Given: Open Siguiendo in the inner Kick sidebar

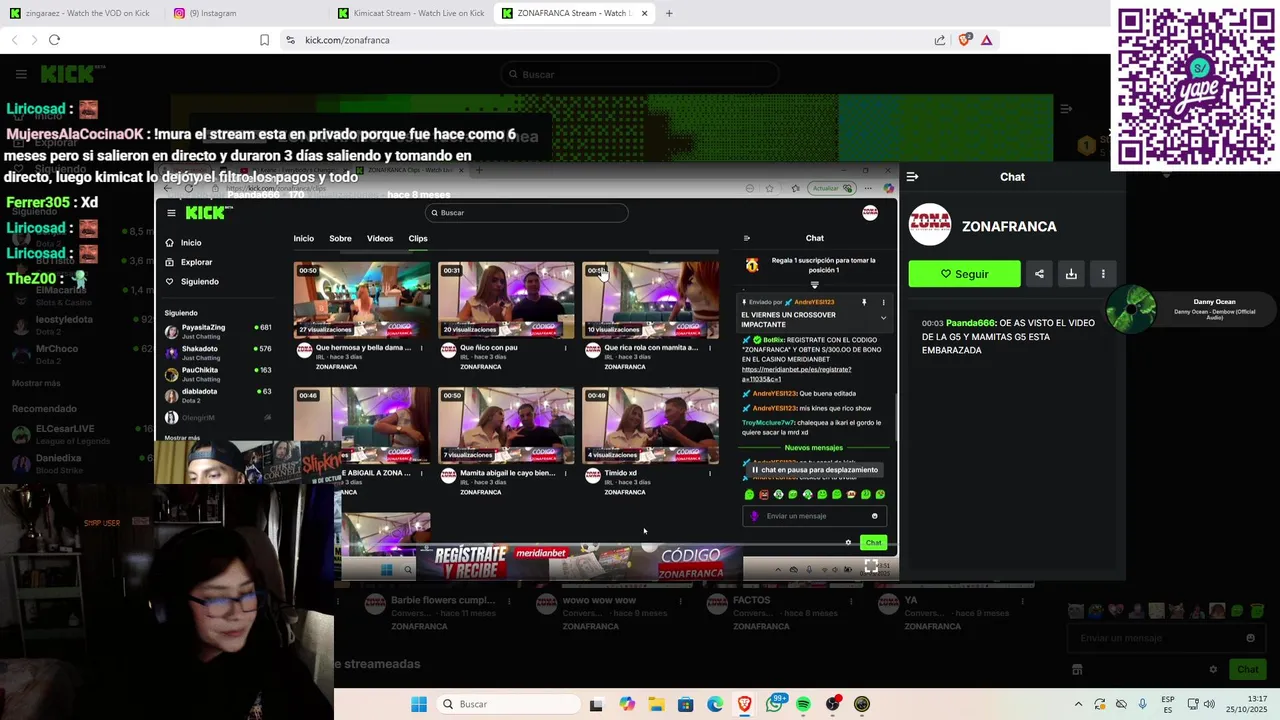Looking at the screenshot, I should pos(199,281).
